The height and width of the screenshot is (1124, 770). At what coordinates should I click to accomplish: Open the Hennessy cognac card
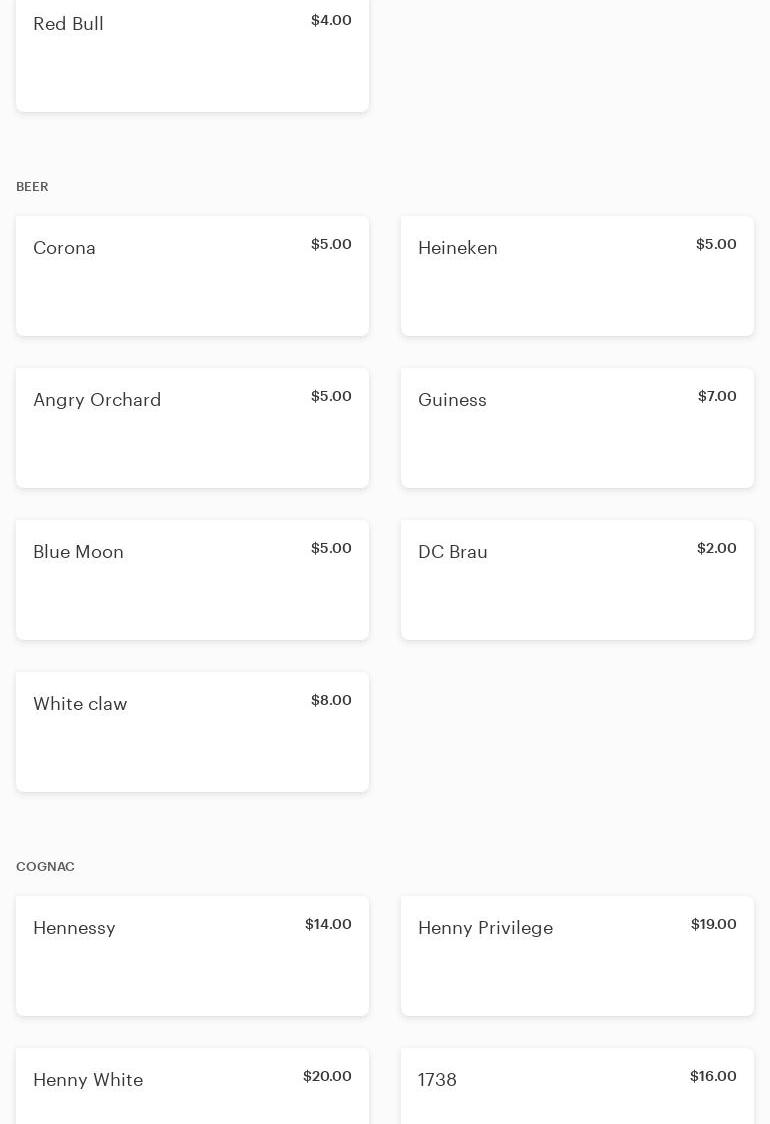pos(192,956)
